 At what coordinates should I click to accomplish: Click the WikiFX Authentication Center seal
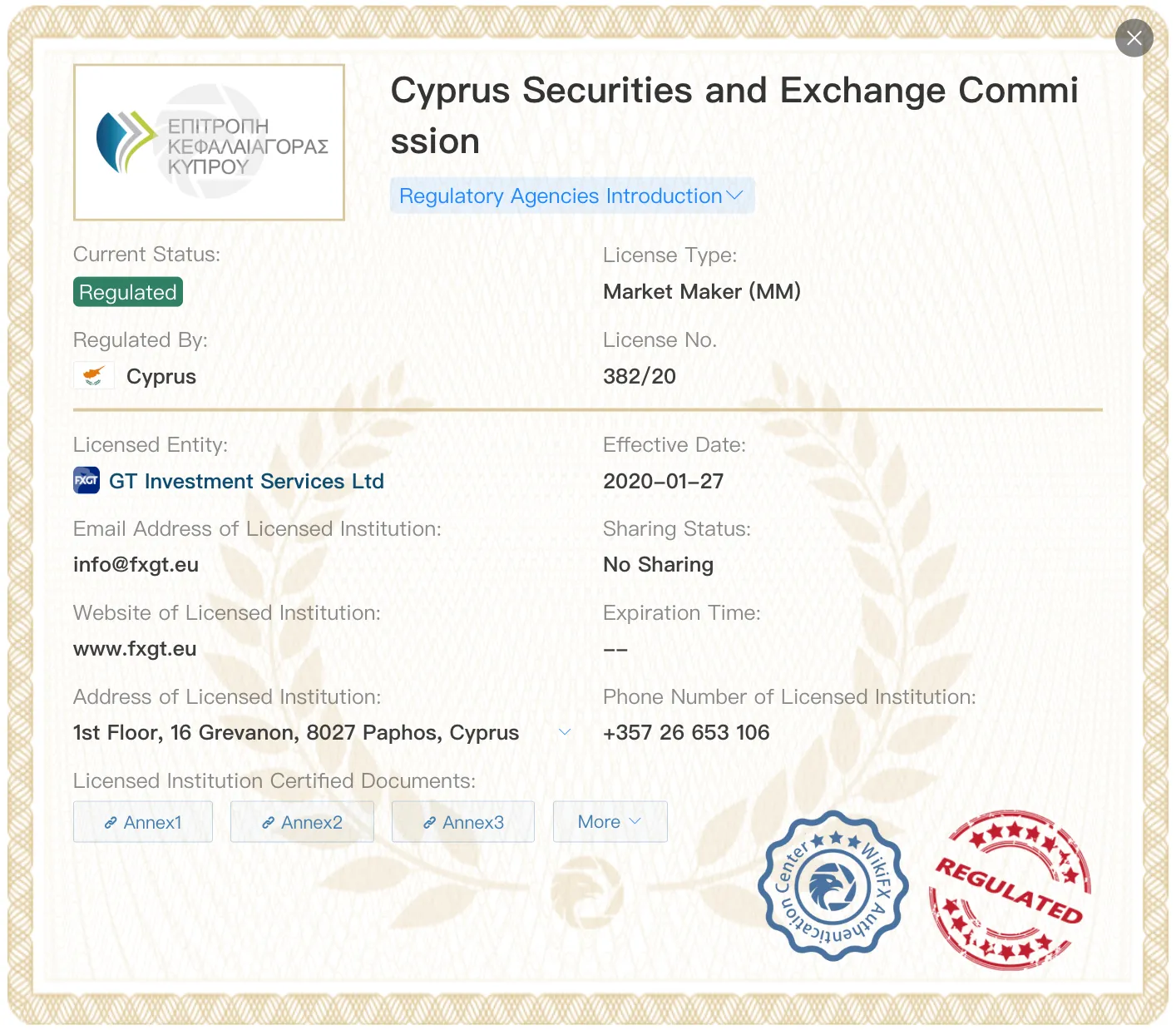click(833, 885)
